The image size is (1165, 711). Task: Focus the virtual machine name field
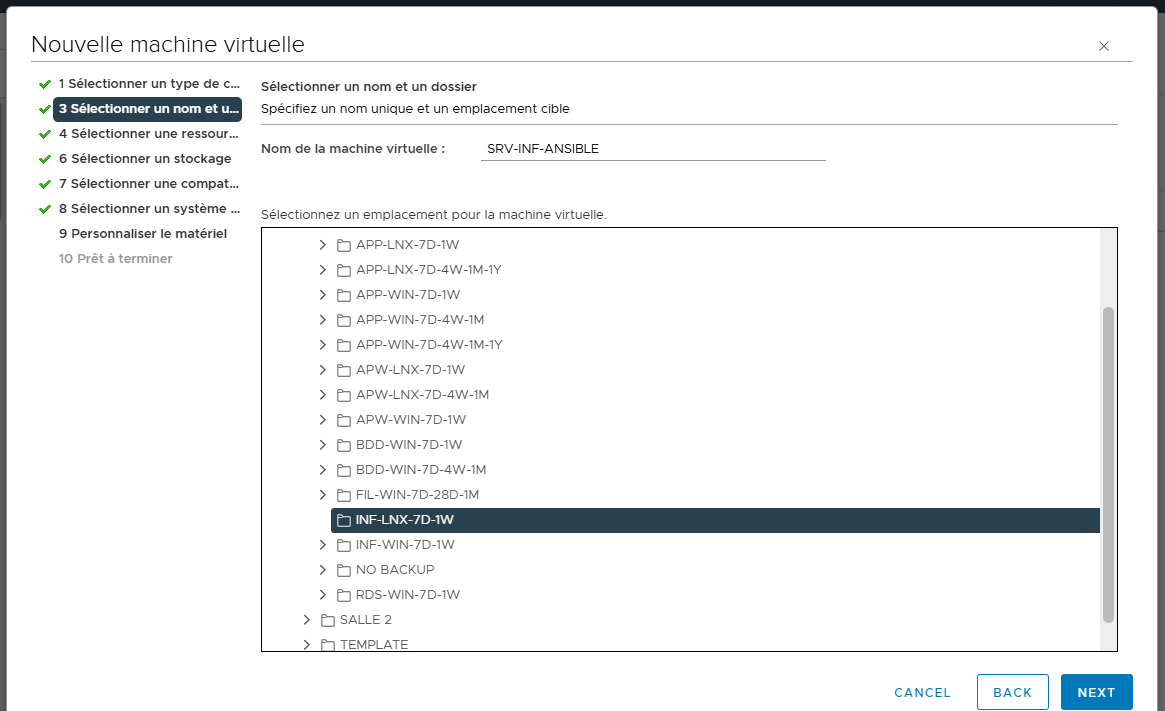click(653, 149)
